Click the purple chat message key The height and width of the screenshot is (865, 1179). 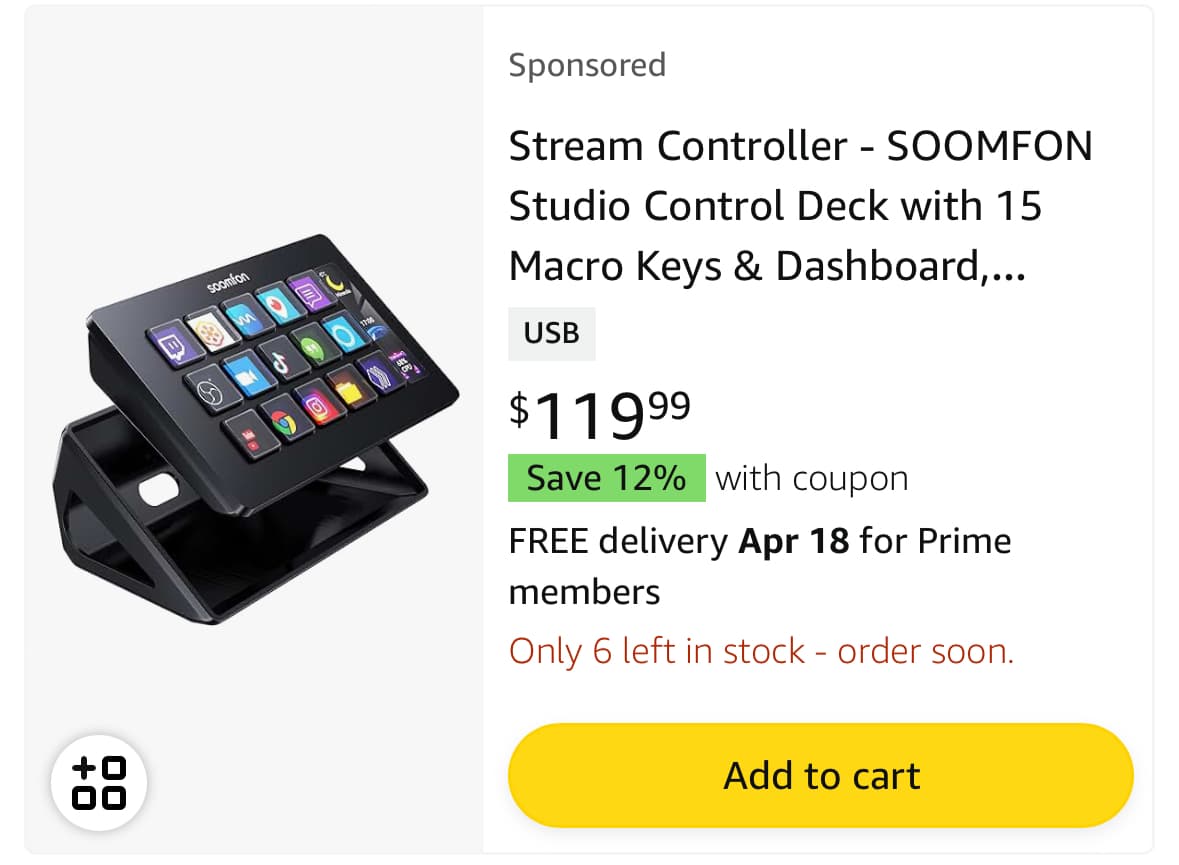[x=308, y=293]
